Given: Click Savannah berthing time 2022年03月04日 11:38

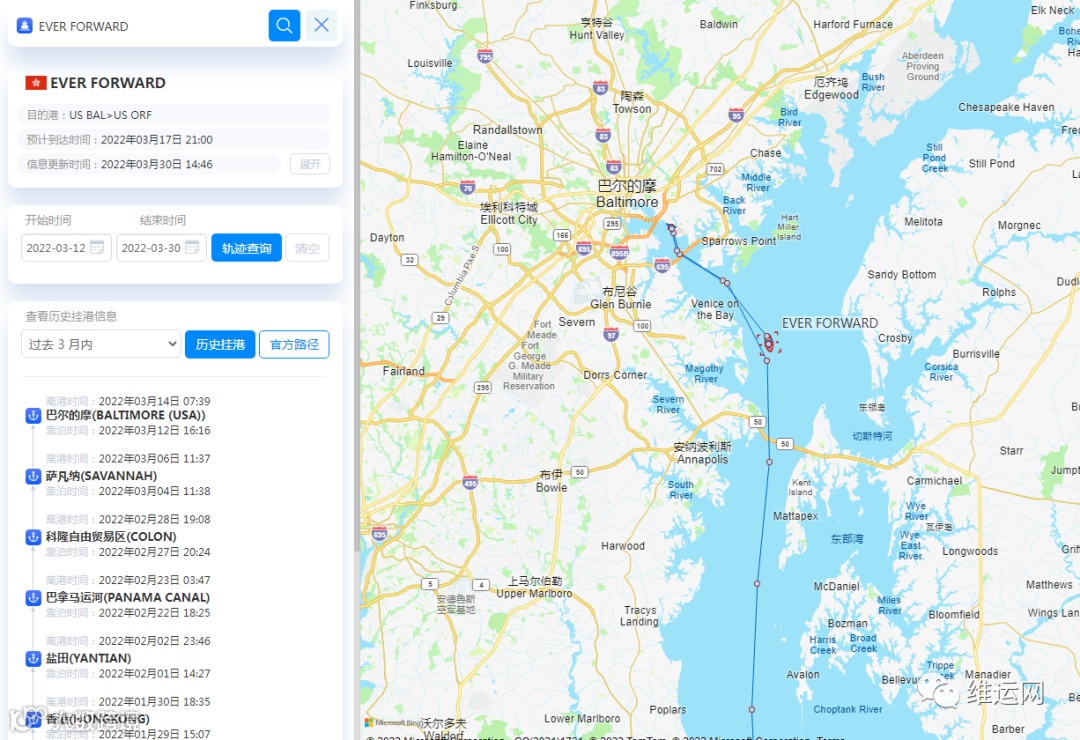Looking at the screenshot, I should click(x=154, y=491).
